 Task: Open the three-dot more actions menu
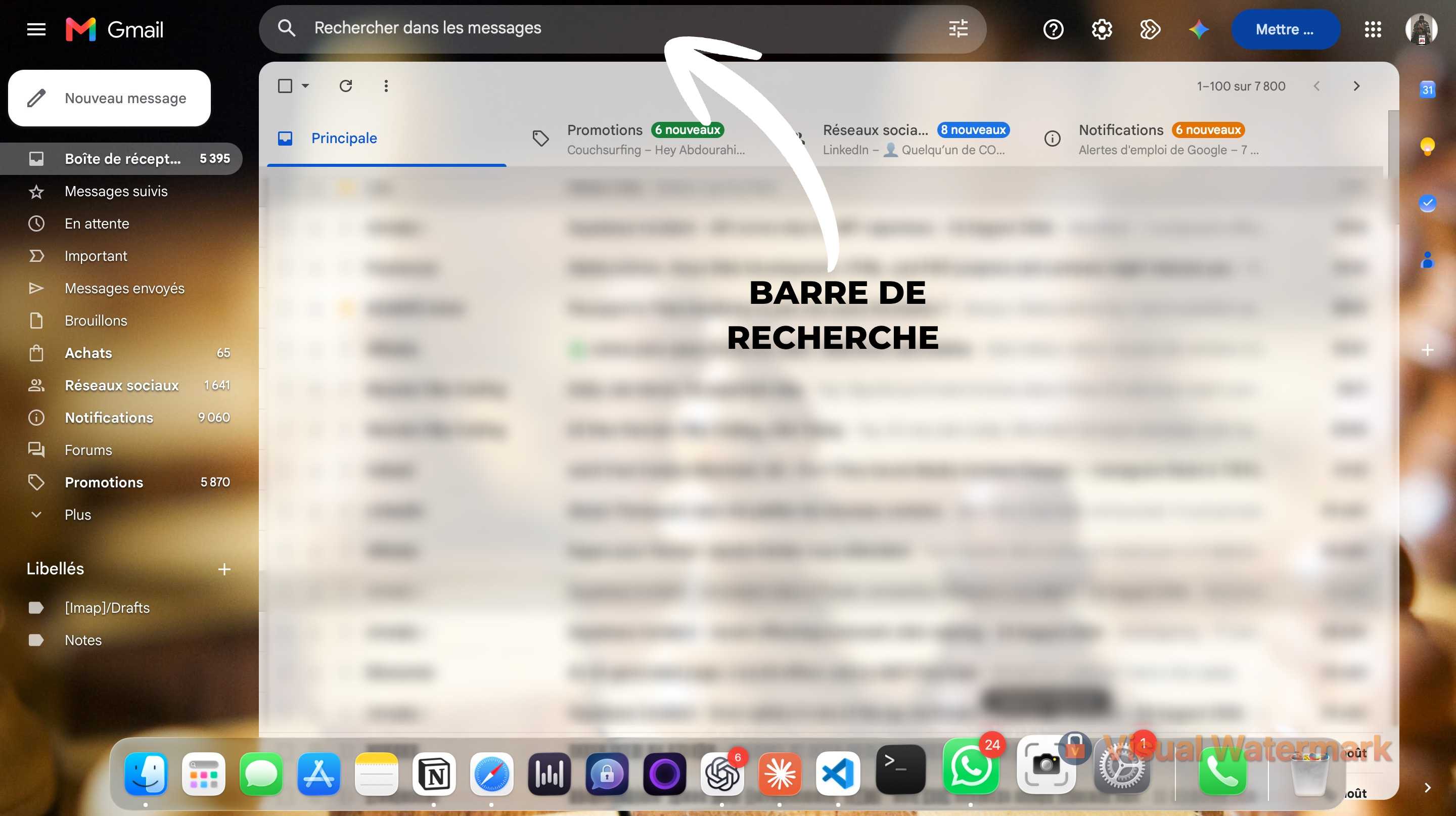pyautogui.click(x=386, y=86)
